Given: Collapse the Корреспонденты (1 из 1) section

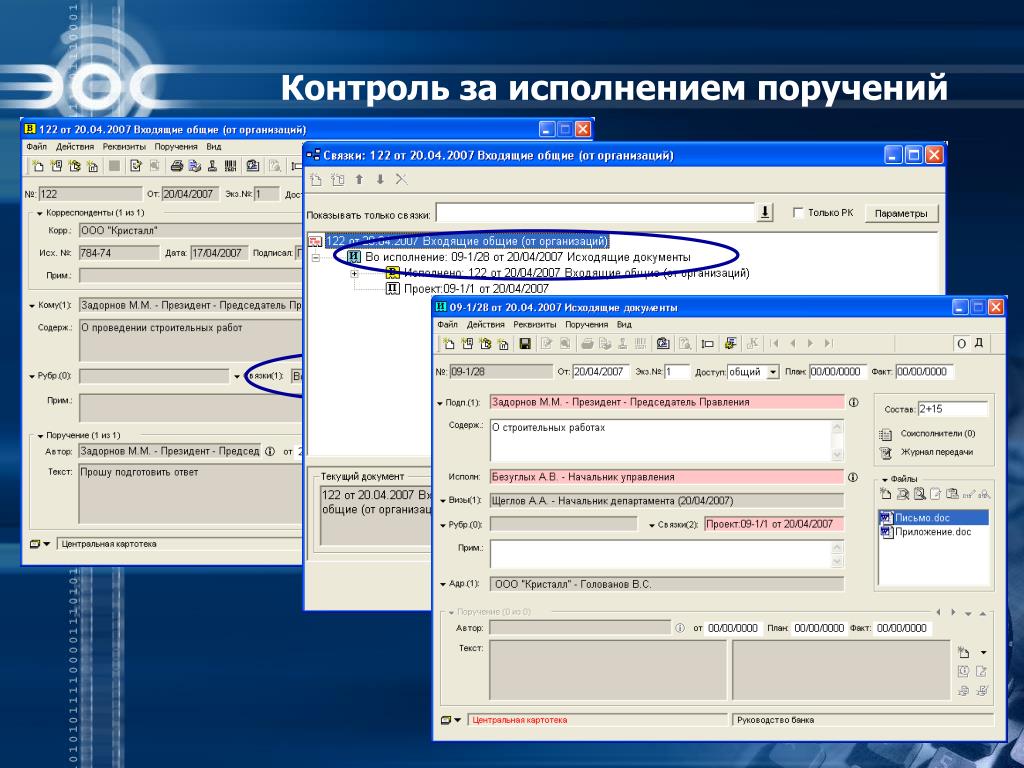Looking at the screenshot, I should [x=40, y=214].
